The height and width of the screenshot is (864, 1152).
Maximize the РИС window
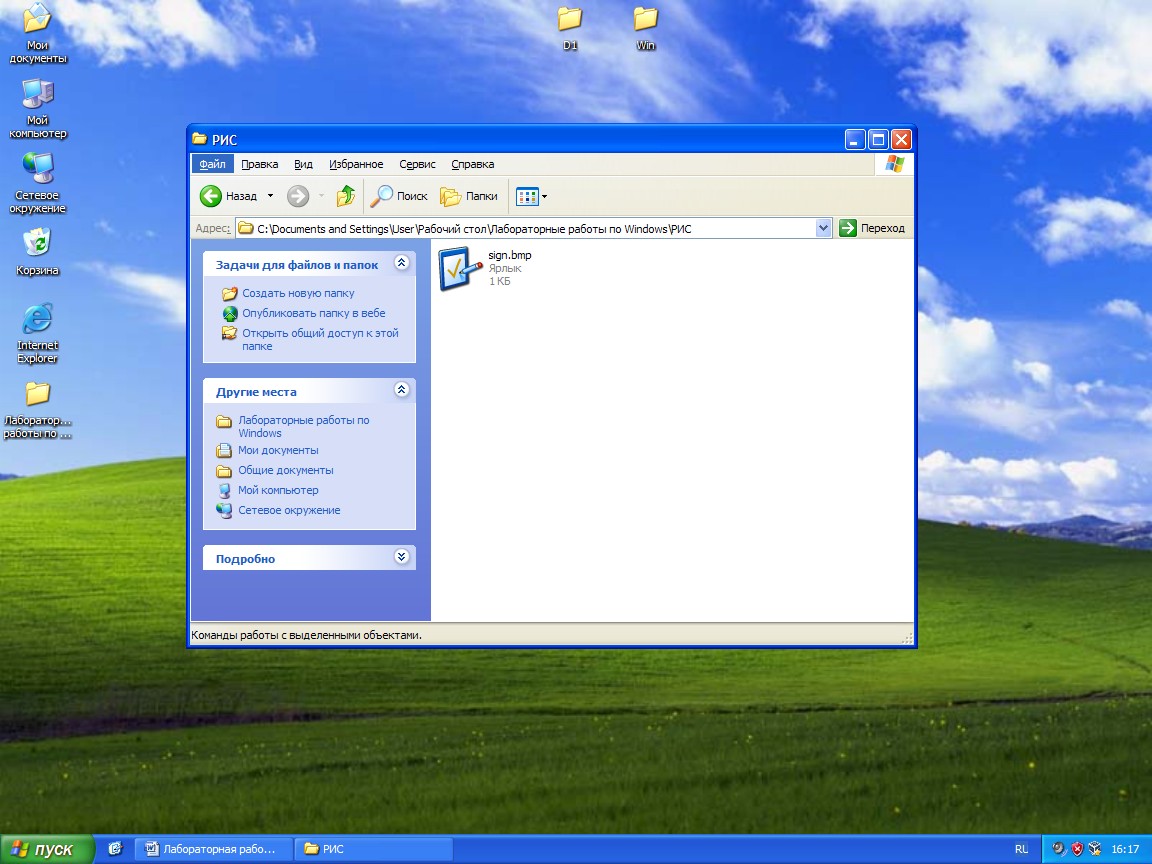point(878,140)
